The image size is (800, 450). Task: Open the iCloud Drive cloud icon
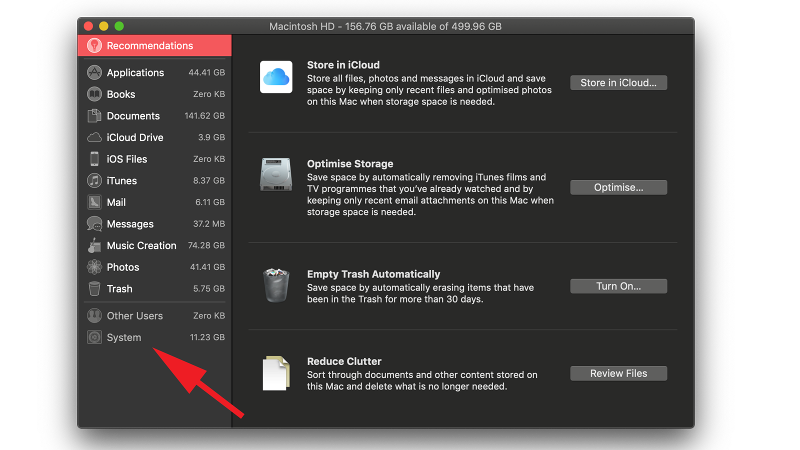pos(94,138)
